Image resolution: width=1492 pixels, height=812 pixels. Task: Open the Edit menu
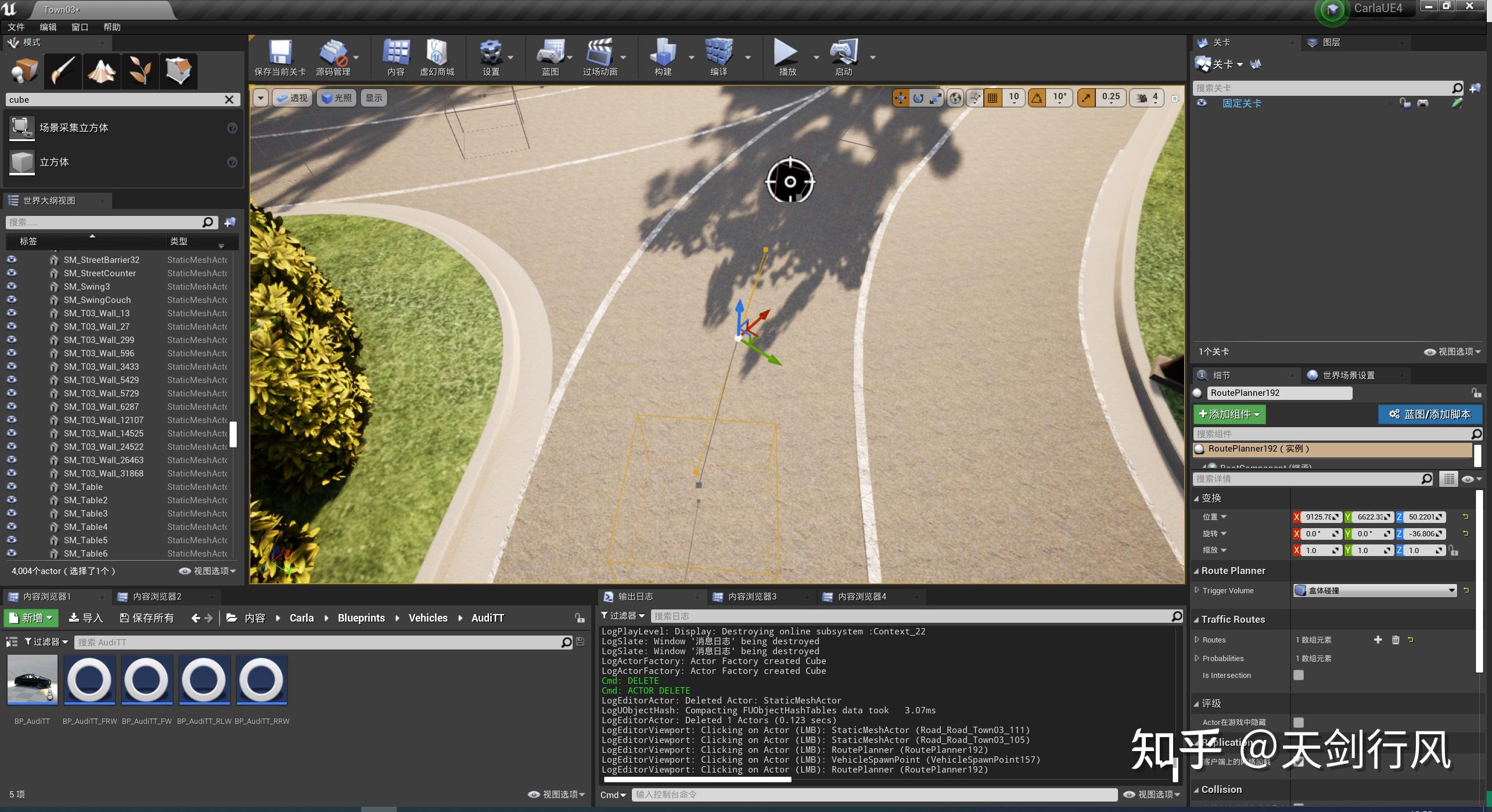[x=48, y=27]
